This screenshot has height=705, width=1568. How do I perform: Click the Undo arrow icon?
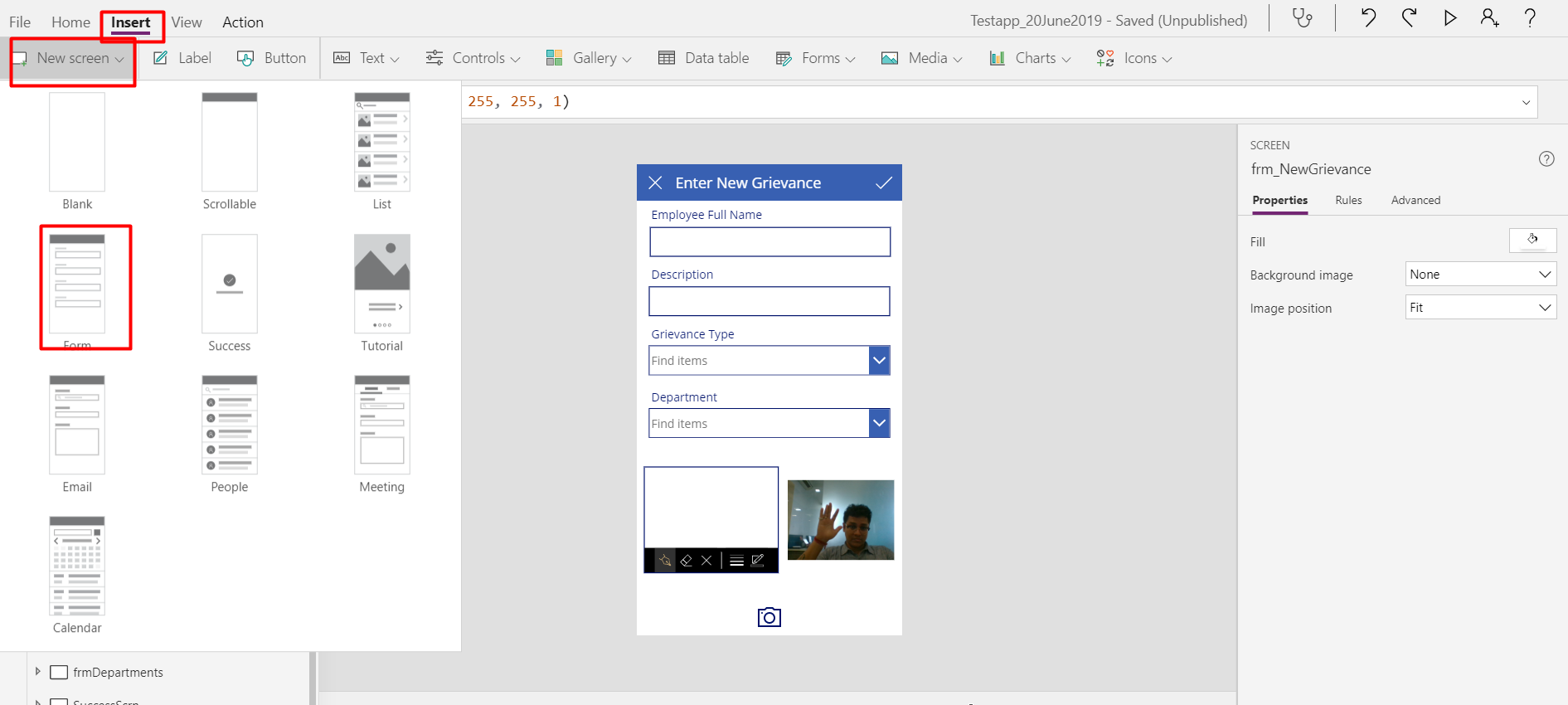click(x=1368, y=17)
